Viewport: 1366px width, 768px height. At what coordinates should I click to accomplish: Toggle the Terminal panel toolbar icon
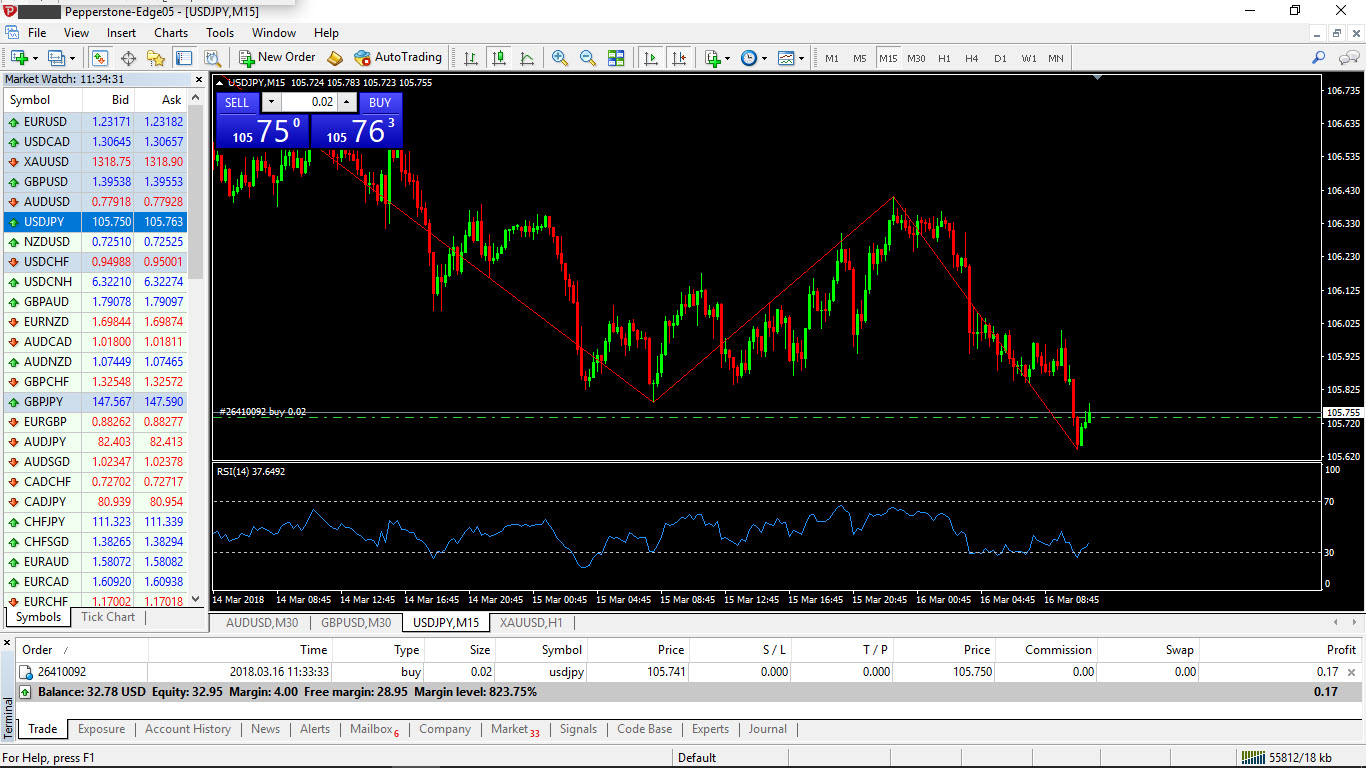click(184, 58)
